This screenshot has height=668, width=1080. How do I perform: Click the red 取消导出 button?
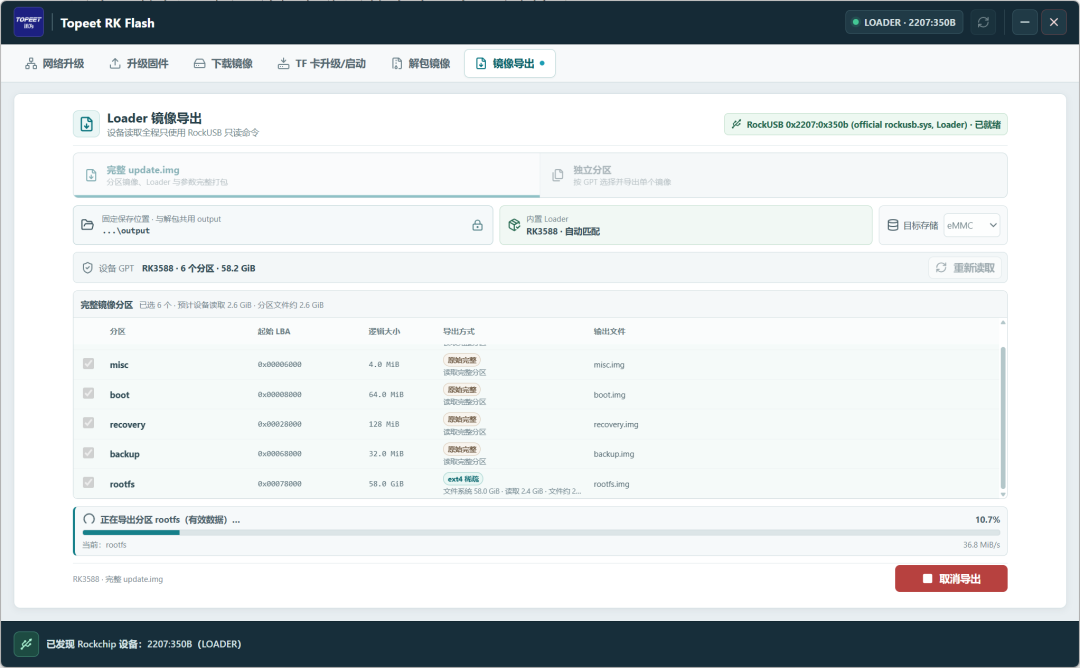pyautogui.click(x=951, y=578)
